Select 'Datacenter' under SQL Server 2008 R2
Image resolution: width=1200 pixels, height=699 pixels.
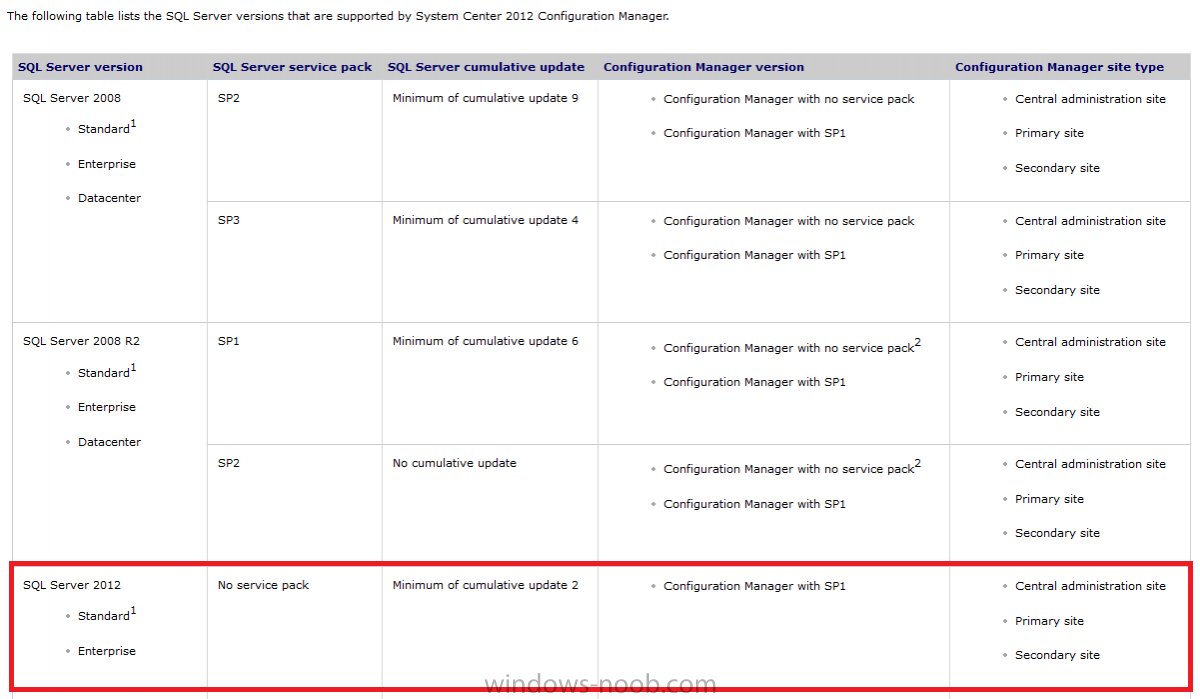110,442
